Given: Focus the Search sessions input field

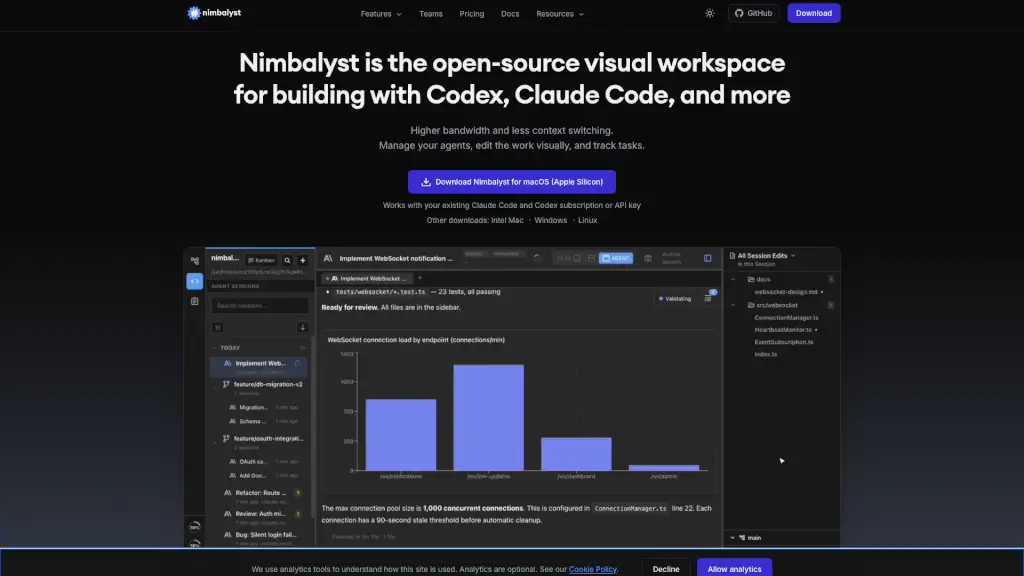Looking at the screenshot, I should tap(259, 305).
